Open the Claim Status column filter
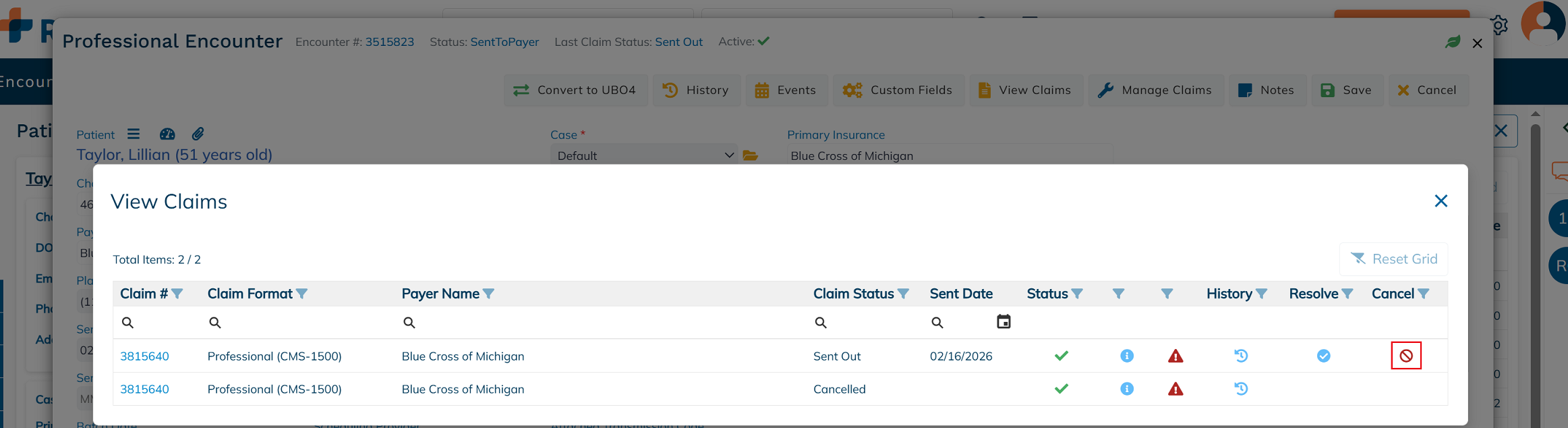Image resolution: width=1568 pixels, height=428 pixels. click(903, 294)
